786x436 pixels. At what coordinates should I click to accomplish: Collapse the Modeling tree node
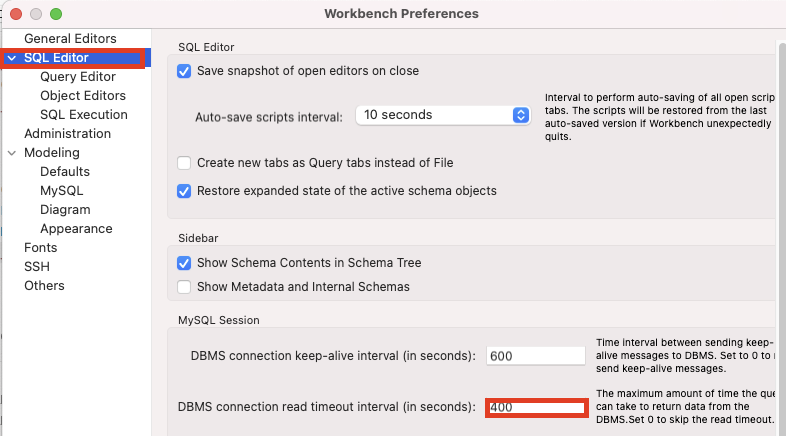pos(12,153)
